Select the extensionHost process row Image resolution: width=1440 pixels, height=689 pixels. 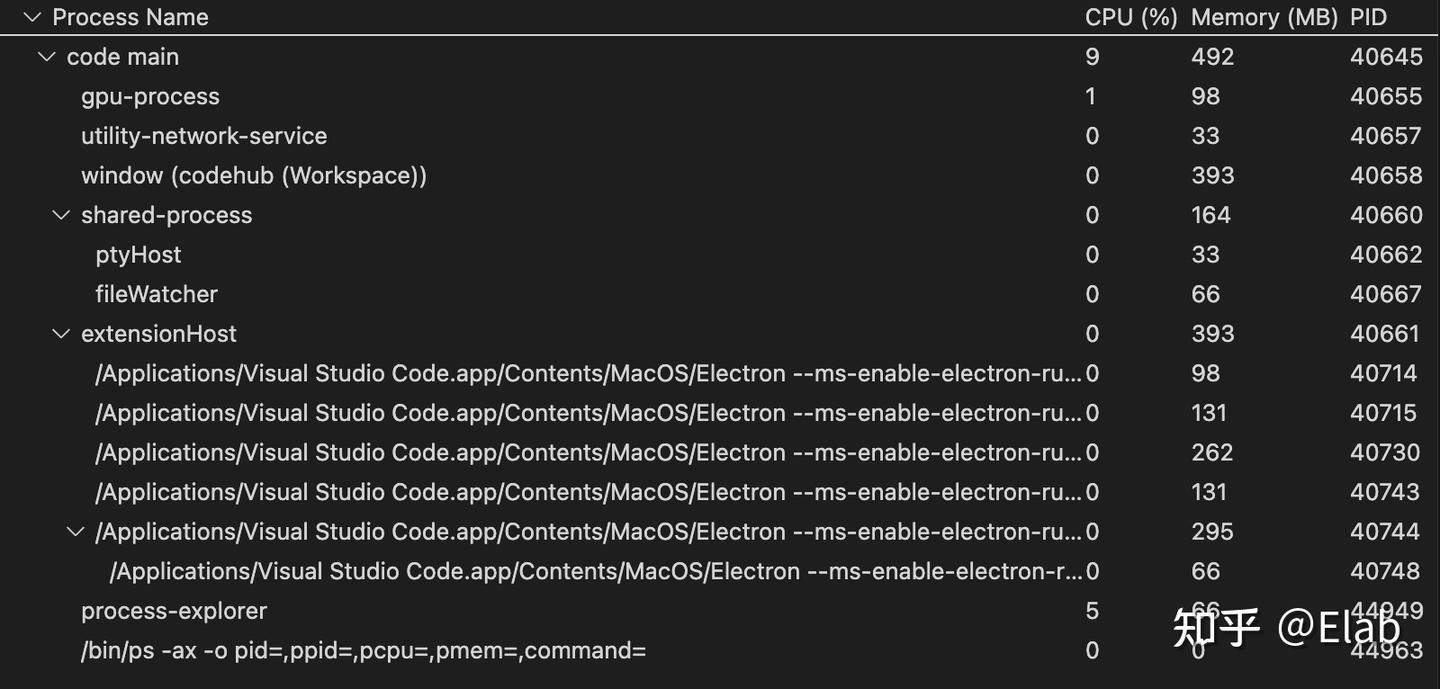(x=158, y=333)
